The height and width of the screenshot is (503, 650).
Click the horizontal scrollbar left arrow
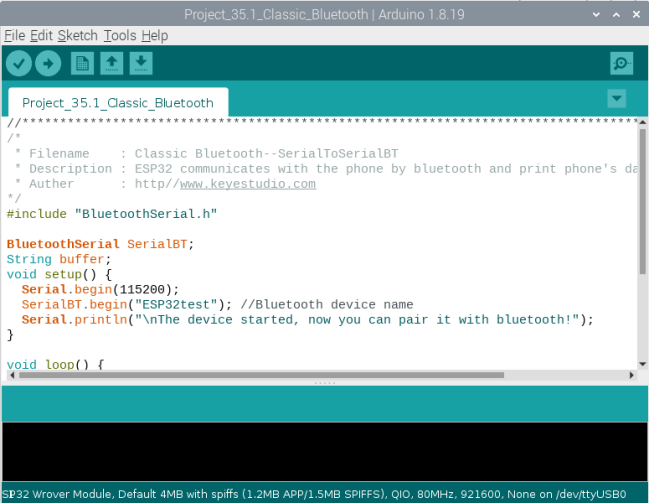pos(12,375)
